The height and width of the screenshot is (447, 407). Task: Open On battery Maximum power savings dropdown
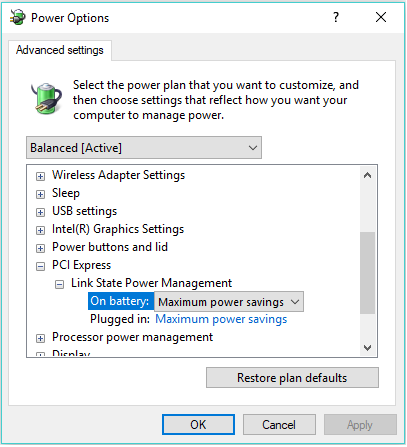pos(229,302)
